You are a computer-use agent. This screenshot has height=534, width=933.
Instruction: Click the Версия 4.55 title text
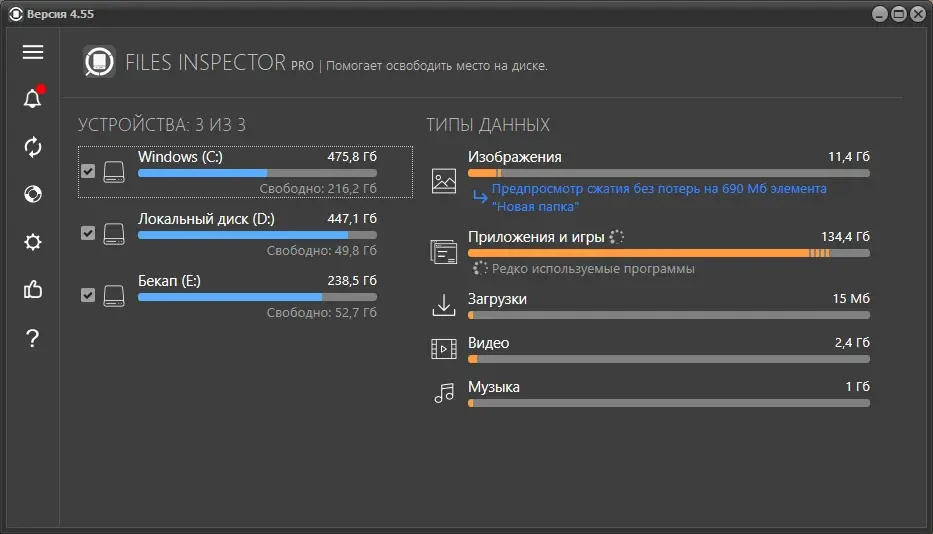[x=60, y=14]
